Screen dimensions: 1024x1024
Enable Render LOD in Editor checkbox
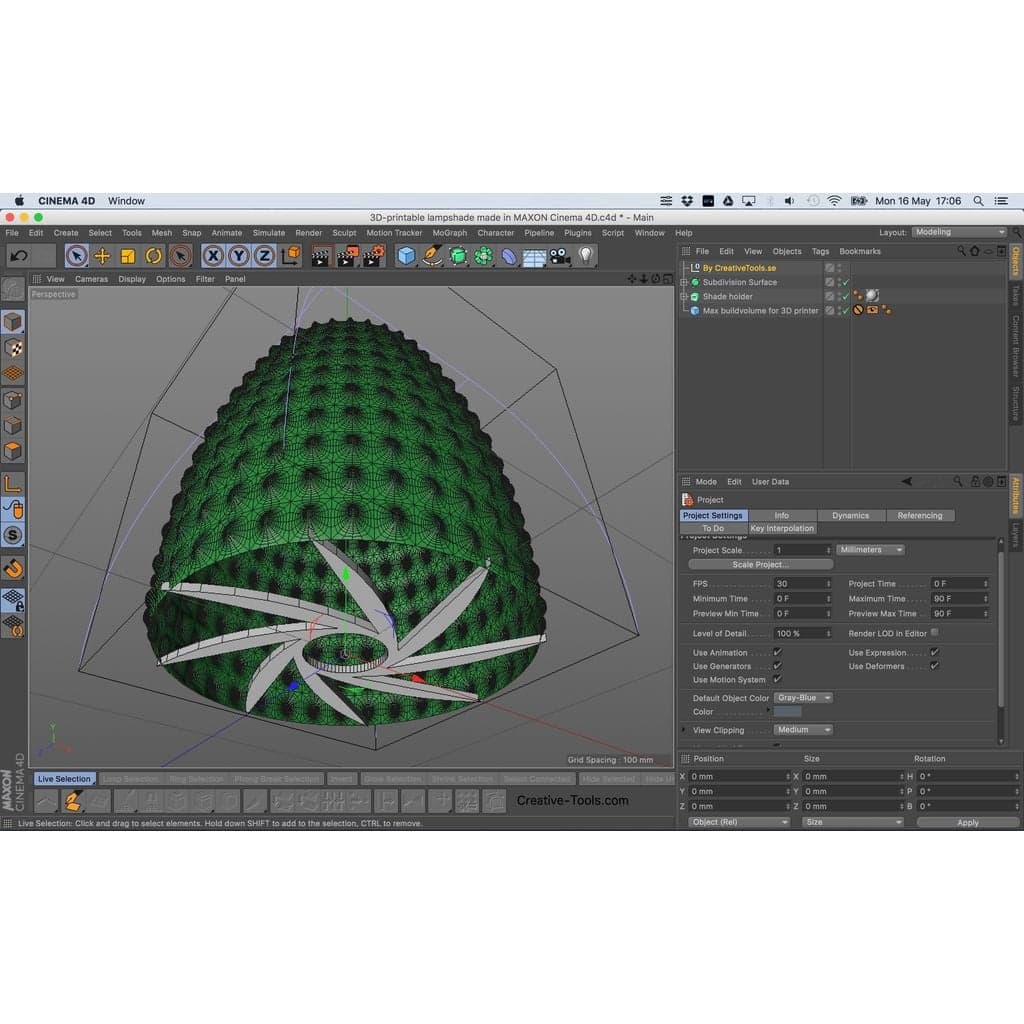coord(935,632)
